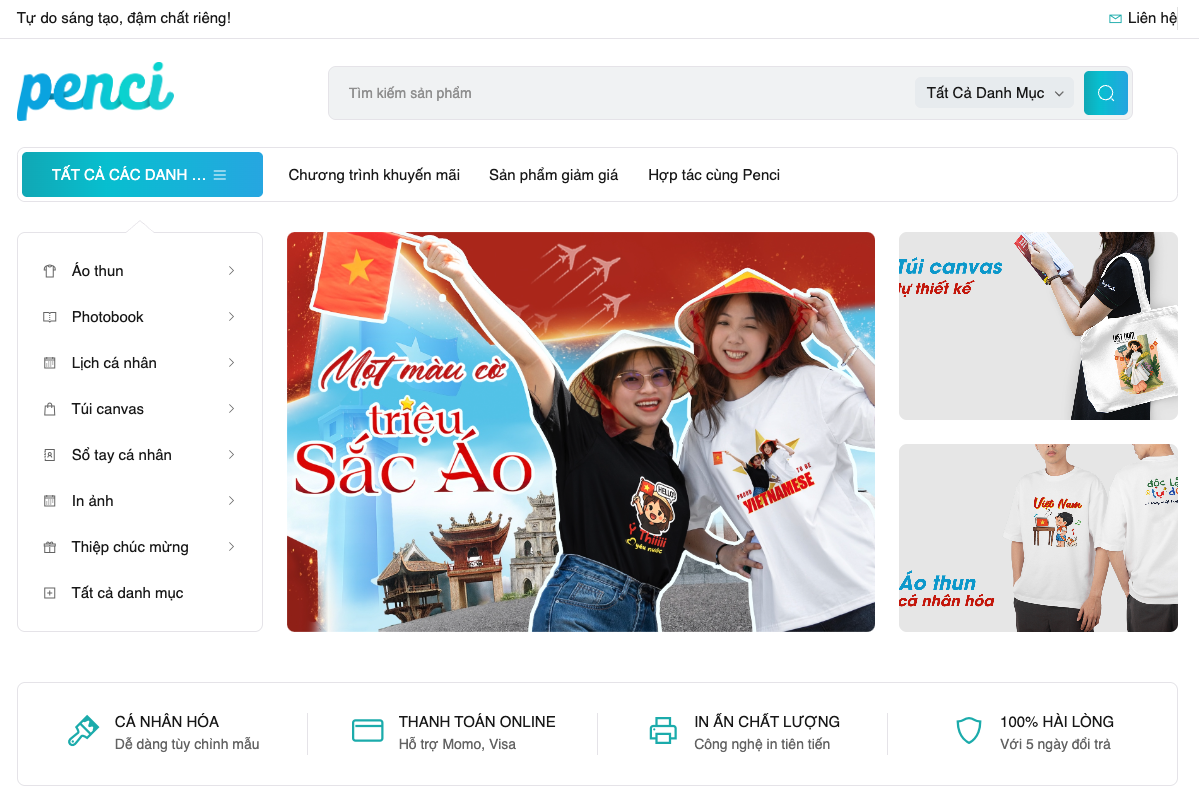This screenshot has height=787, width=1199.
Task: Open the Hợp tác cùng Penci link
Action: (x=713, y=175)
